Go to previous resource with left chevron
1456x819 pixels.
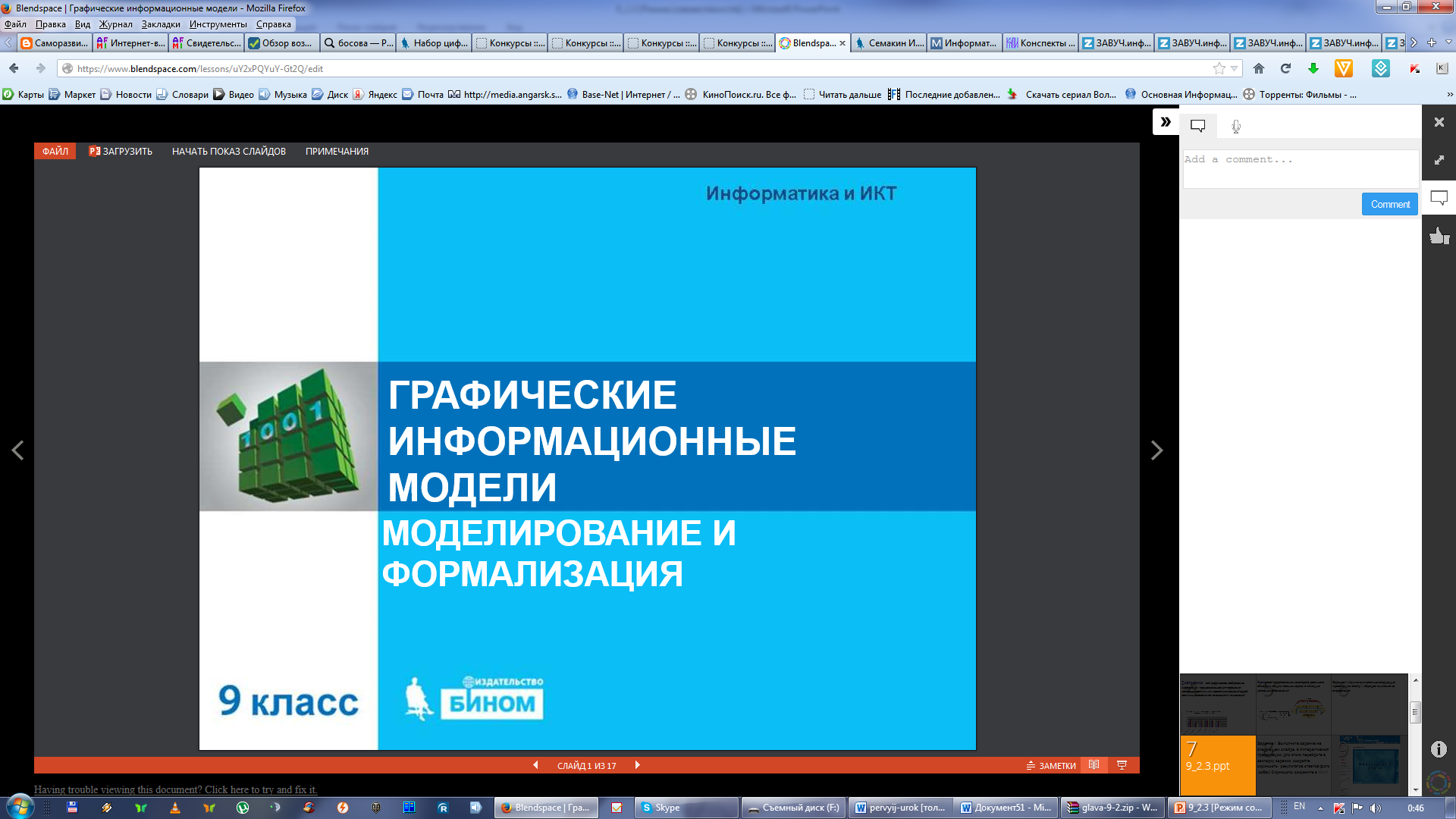tap(17, 450)
